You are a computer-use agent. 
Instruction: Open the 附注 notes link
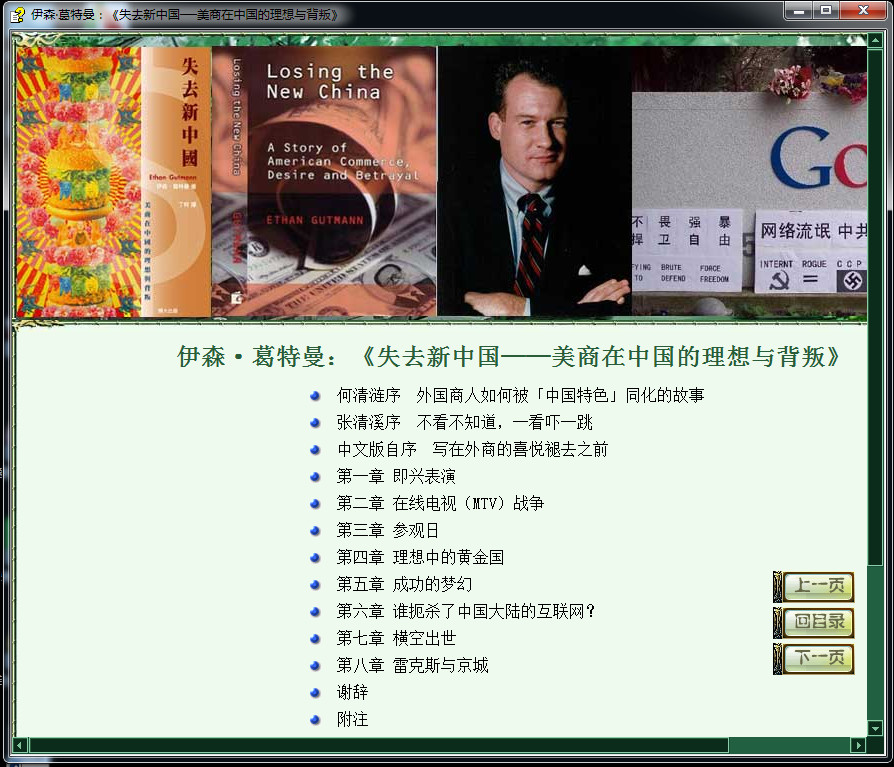point(352,719)
